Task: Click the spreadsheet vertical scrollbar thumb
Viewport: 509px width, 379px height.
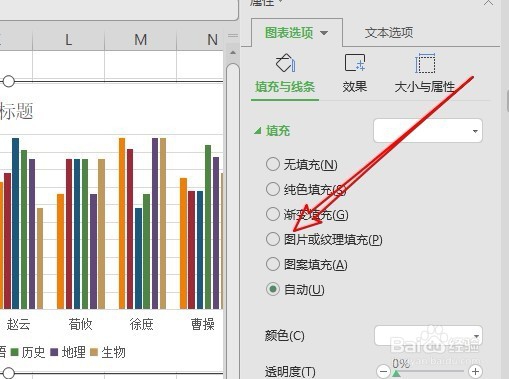Action: pyautogui.click(x=233, y=220)
